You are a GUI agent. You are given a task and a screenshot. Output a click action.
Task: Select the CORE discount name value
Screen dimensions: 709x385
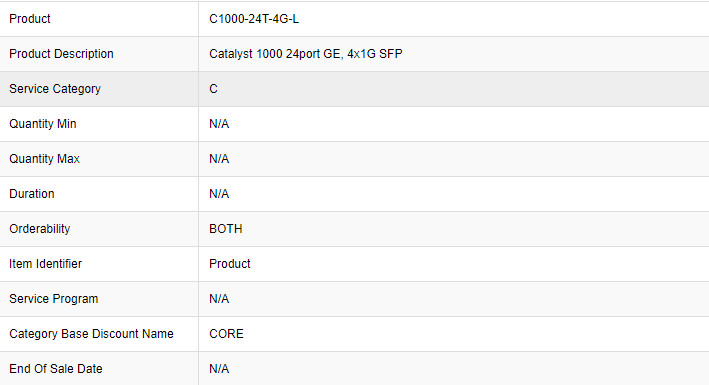point(226,334)
